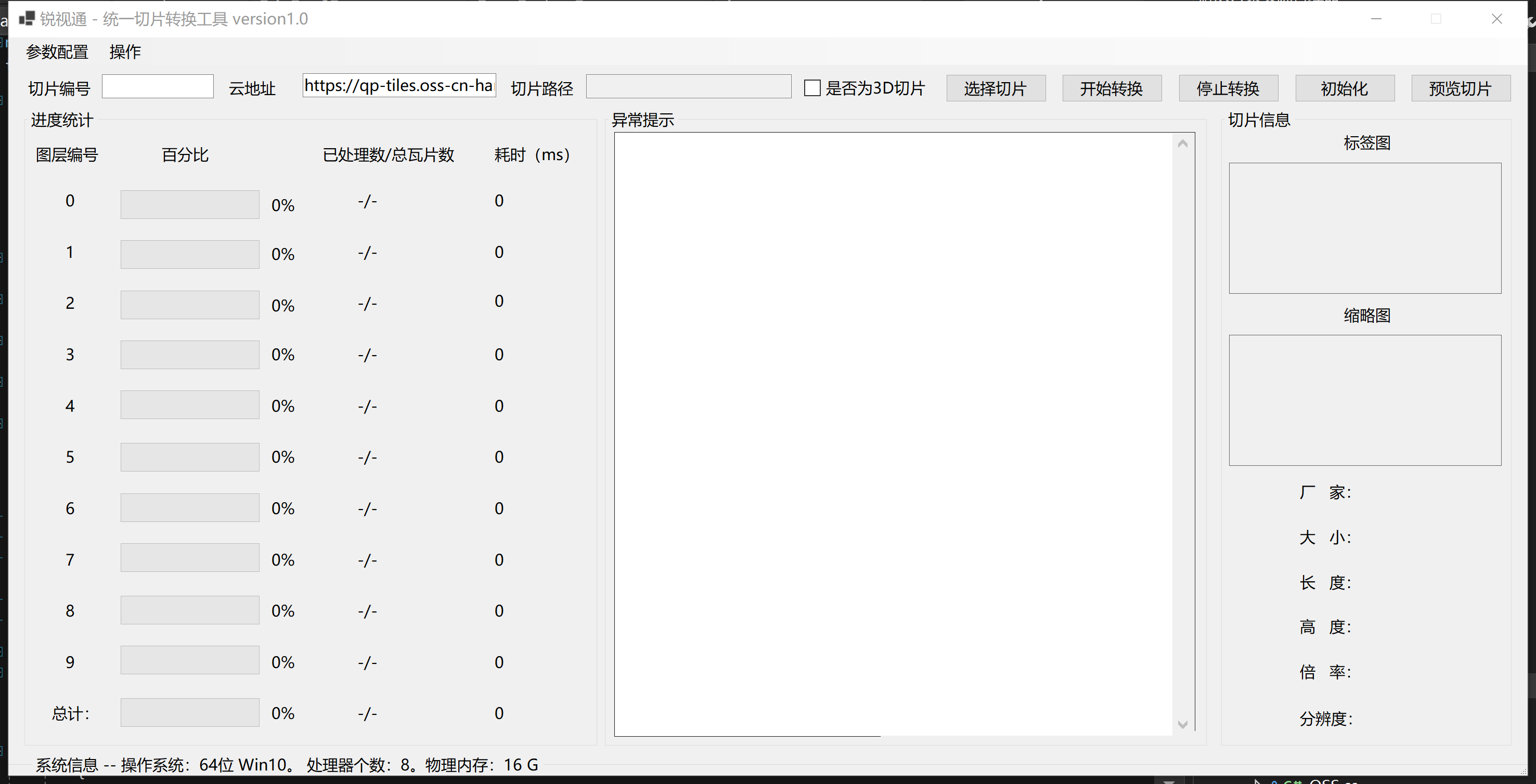
Task: Click the 预览切片 button
Action: (1461, 88)
